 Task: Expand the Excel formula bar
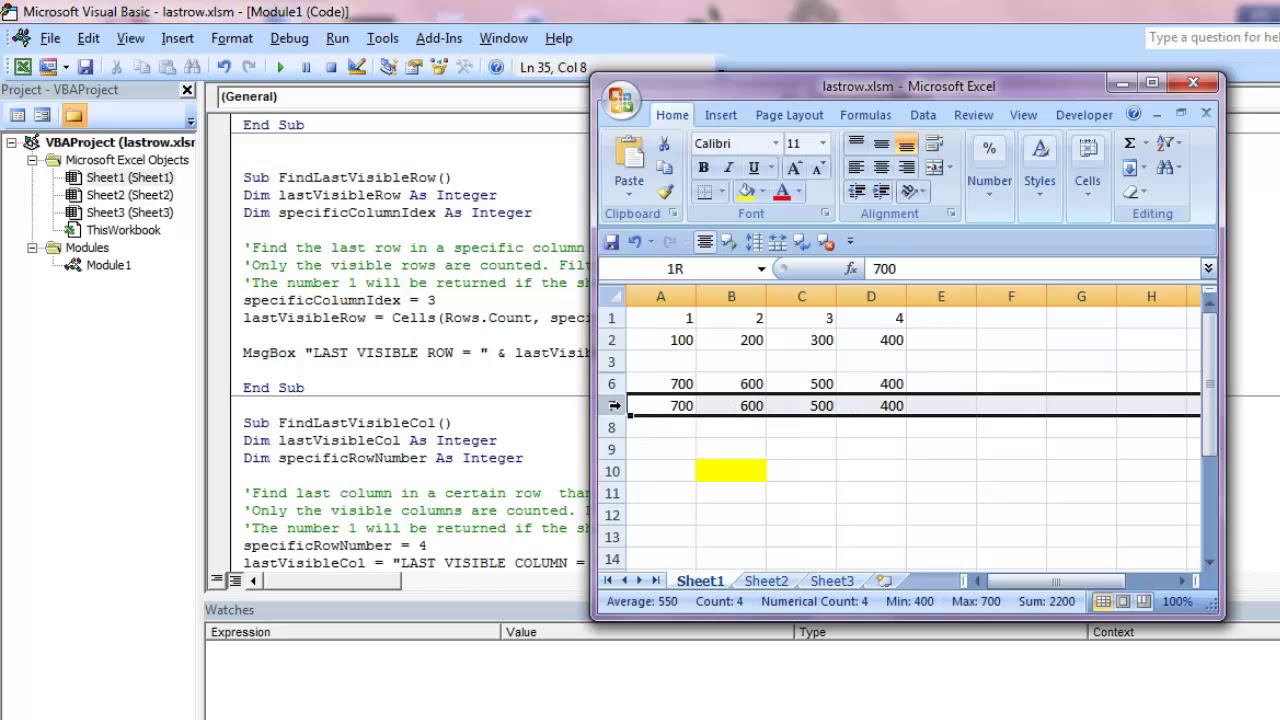click(1208, 268)
